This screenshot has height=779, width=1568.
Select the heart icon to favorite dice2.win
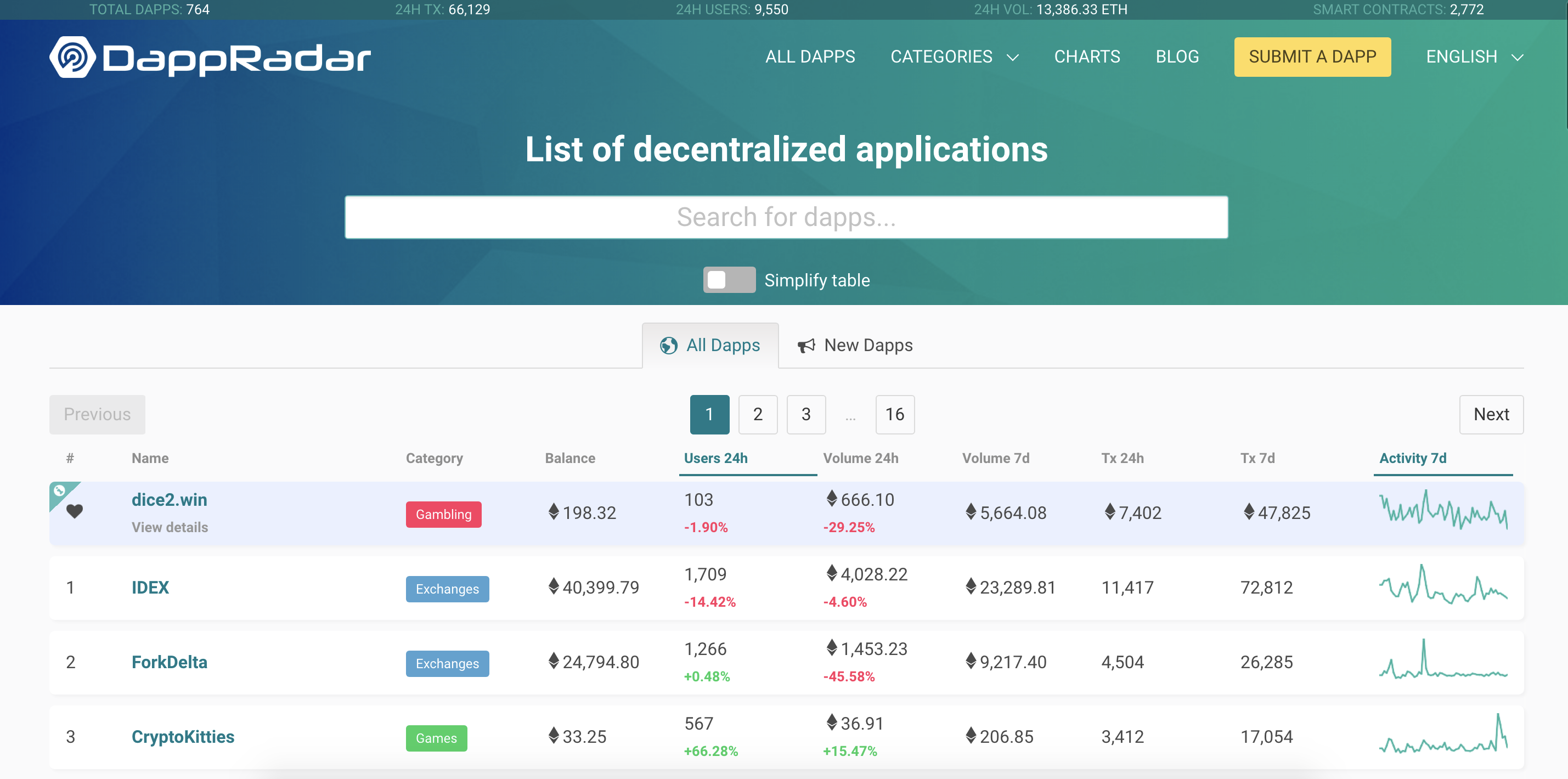(x=76, y=511)
